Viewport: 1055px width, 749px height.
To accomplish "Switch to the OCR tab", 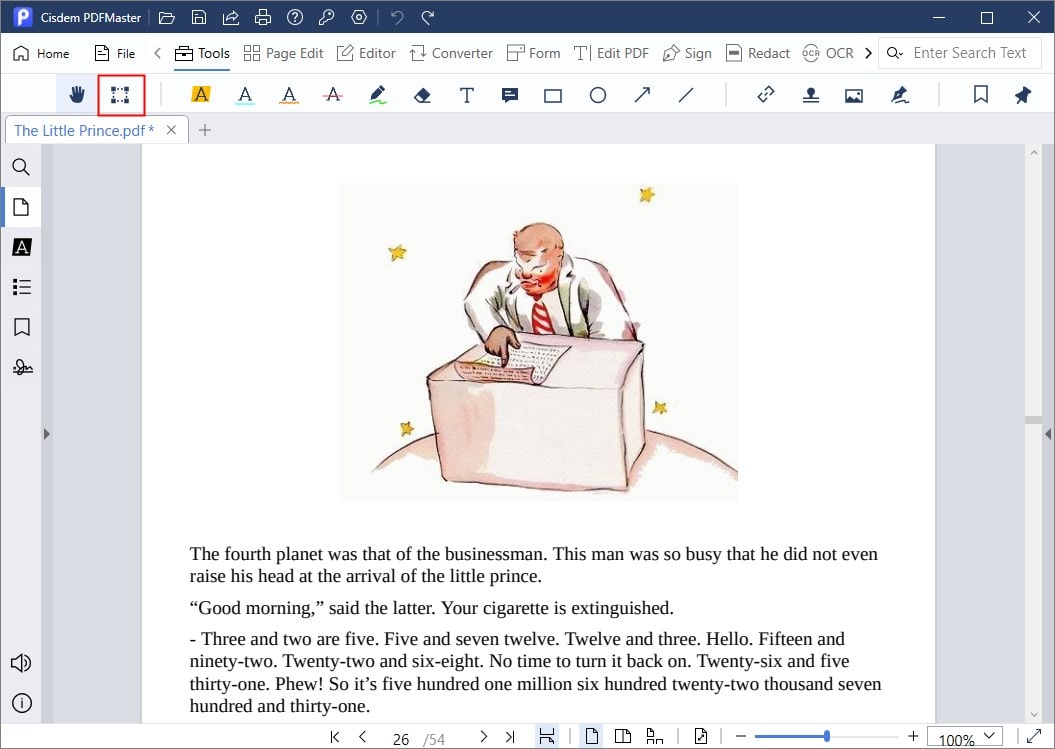I will [x=828, y=53].
